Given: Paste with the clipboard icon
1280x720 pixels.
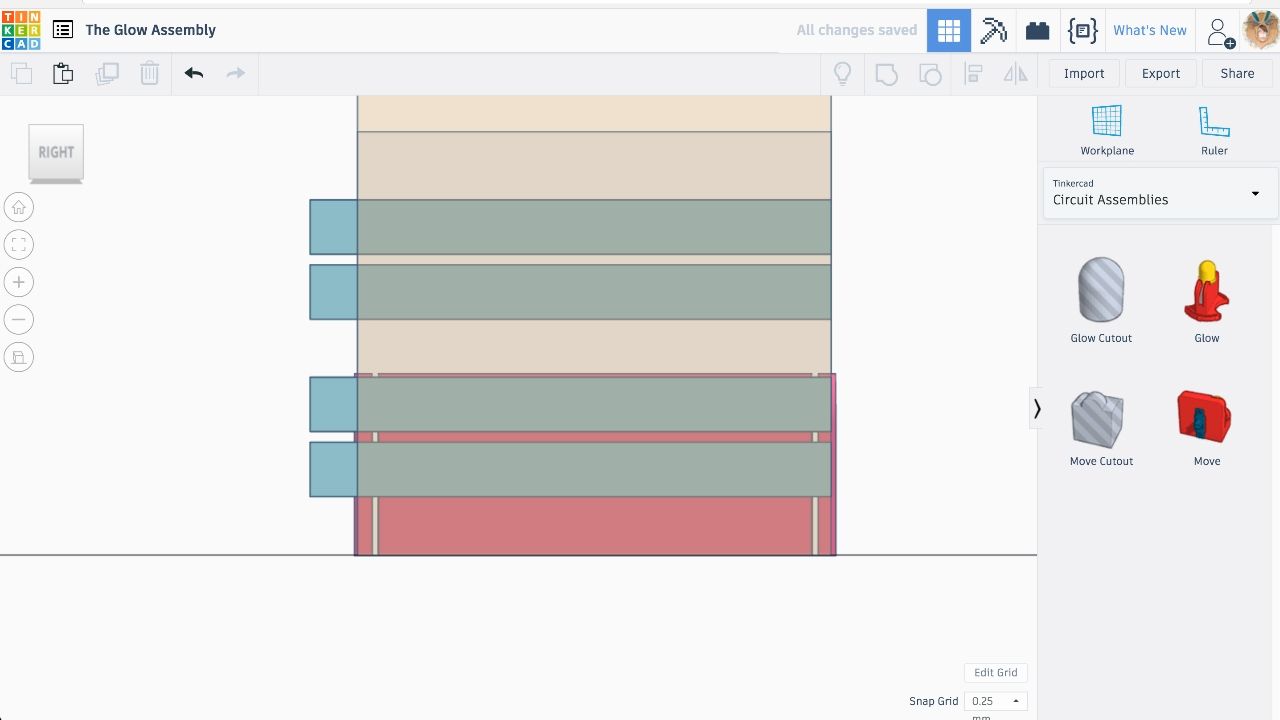Looking at the screenshot, I should click(63, 73).
